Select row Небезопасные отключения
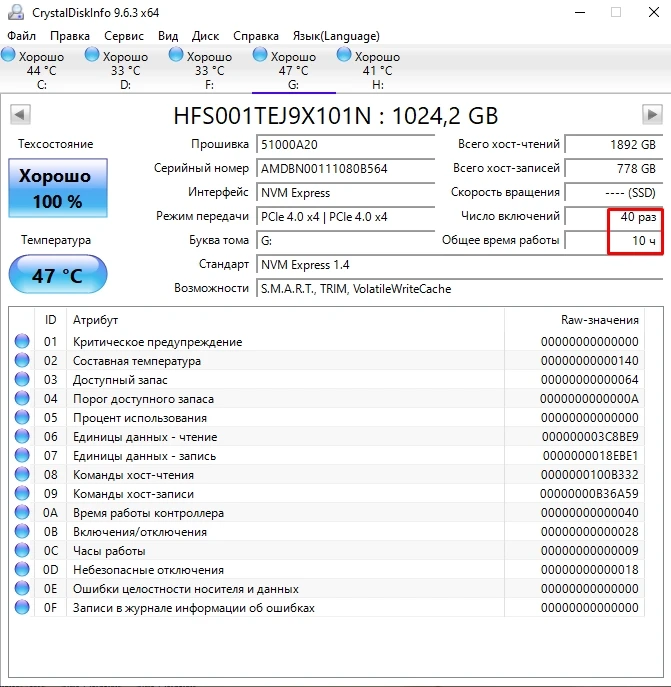Viewport: 671px width, 687px height. point(327,569)
